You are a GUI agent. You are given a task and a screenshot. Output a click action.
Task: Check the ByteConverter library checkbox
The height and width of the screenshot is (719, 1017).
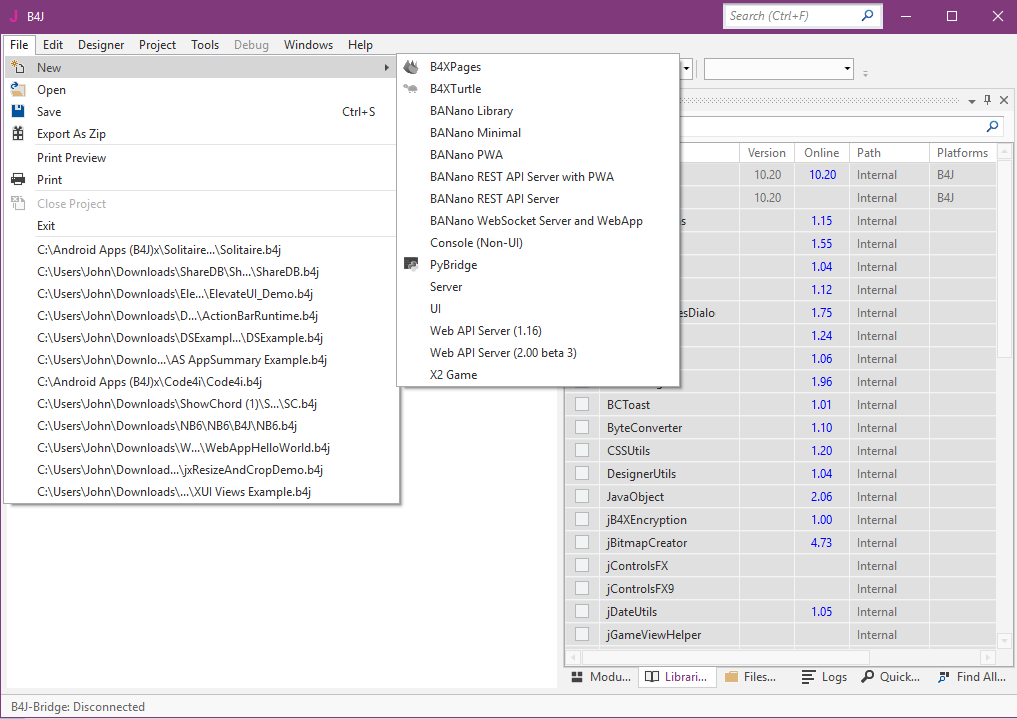[x=582, y=427]
